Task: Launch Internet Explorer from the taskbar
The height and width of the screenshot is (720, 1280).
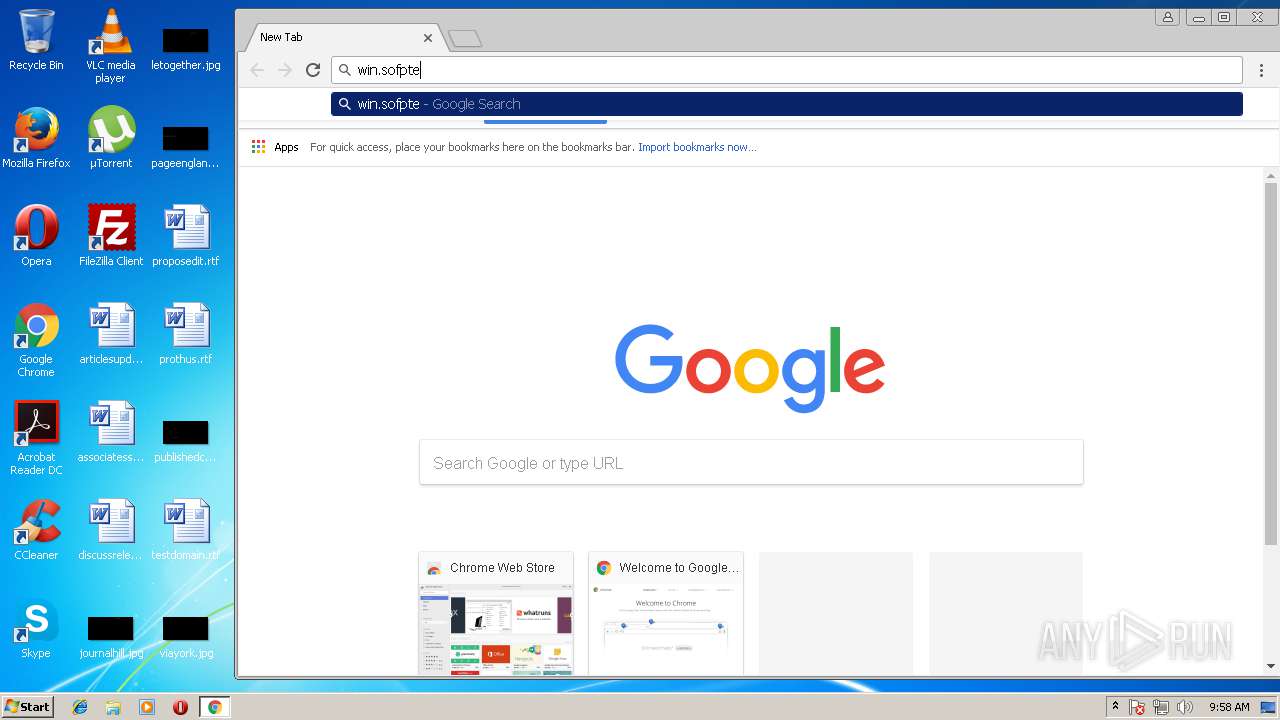Action: pyautogui.click(x=80, y=707)
